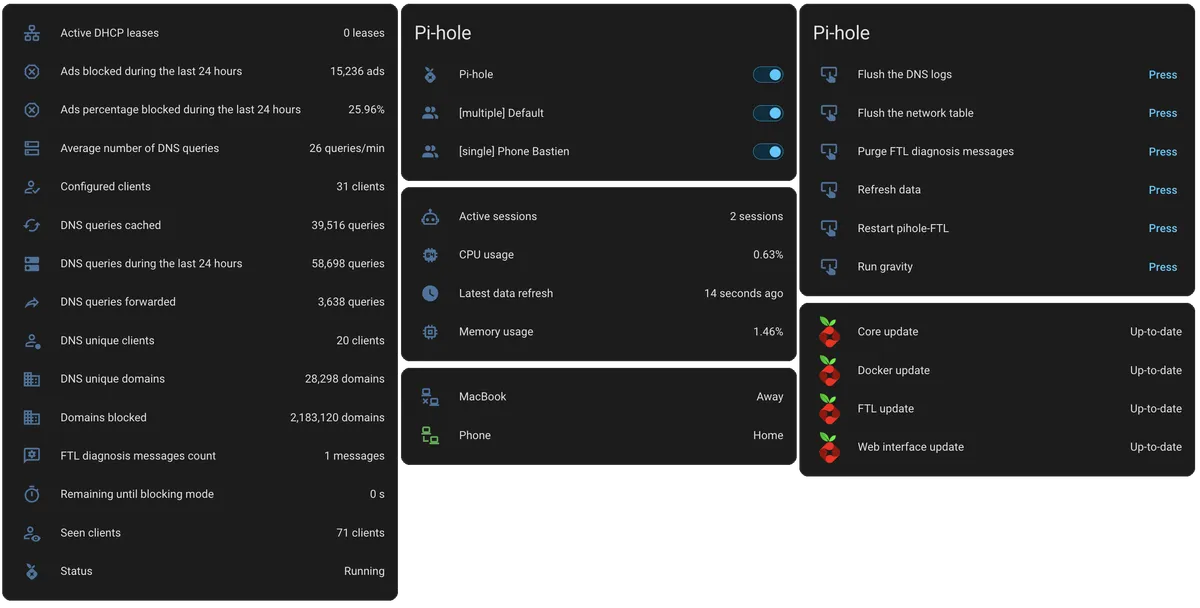Click the 2 sessions value
Image resolution: width=1200 pixels, height=608 pixels.
756,217
